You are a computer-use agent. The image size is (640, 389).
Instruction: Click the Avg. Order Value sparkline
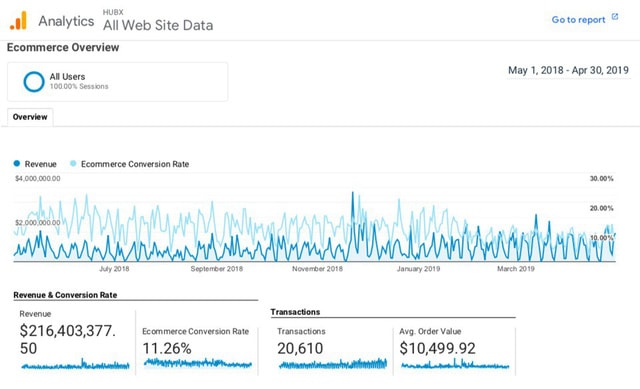(x=455, y=364)
